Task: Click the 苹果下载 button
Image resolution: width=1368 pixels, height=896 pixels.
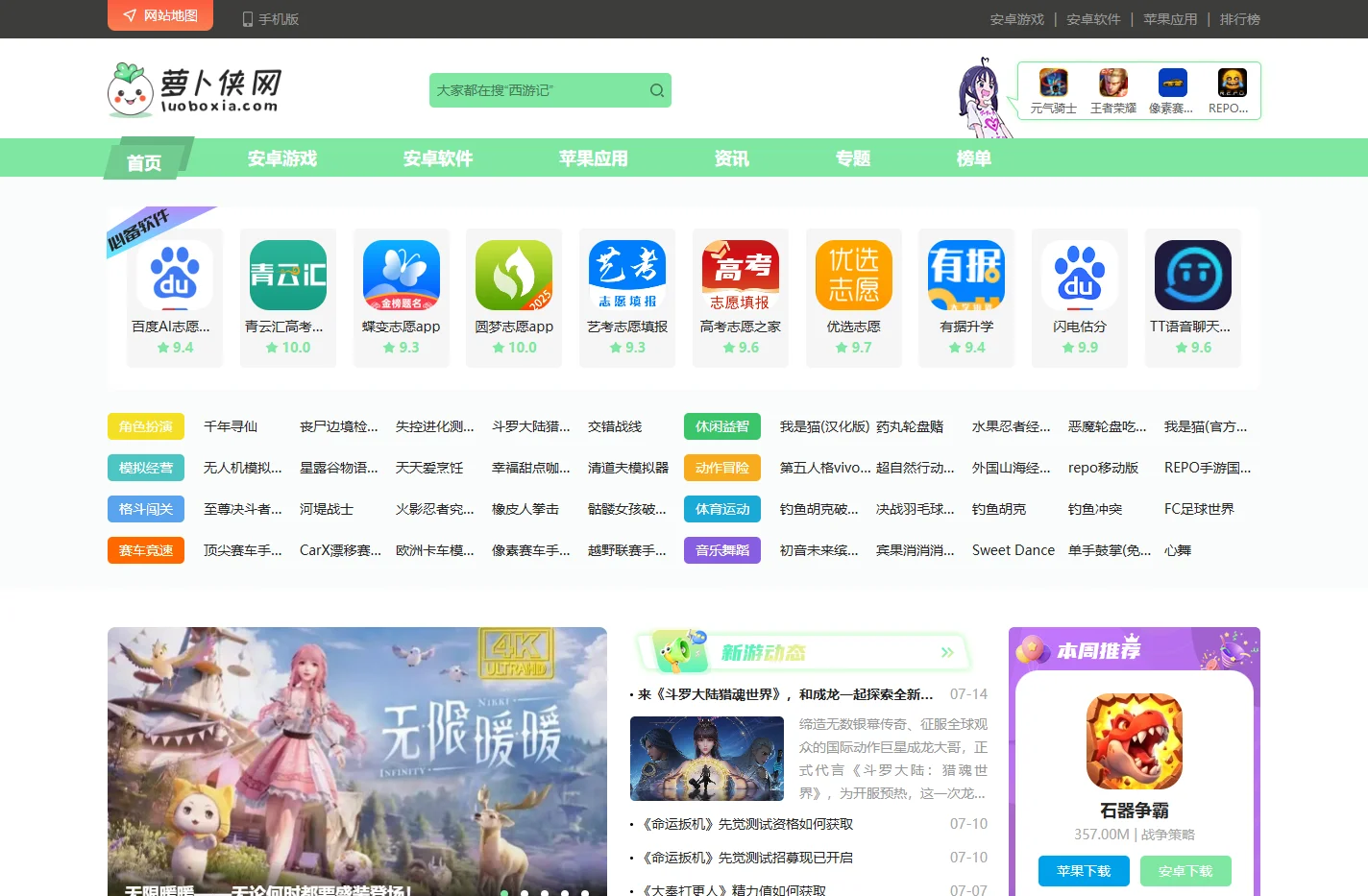Action: [1084, 871]
